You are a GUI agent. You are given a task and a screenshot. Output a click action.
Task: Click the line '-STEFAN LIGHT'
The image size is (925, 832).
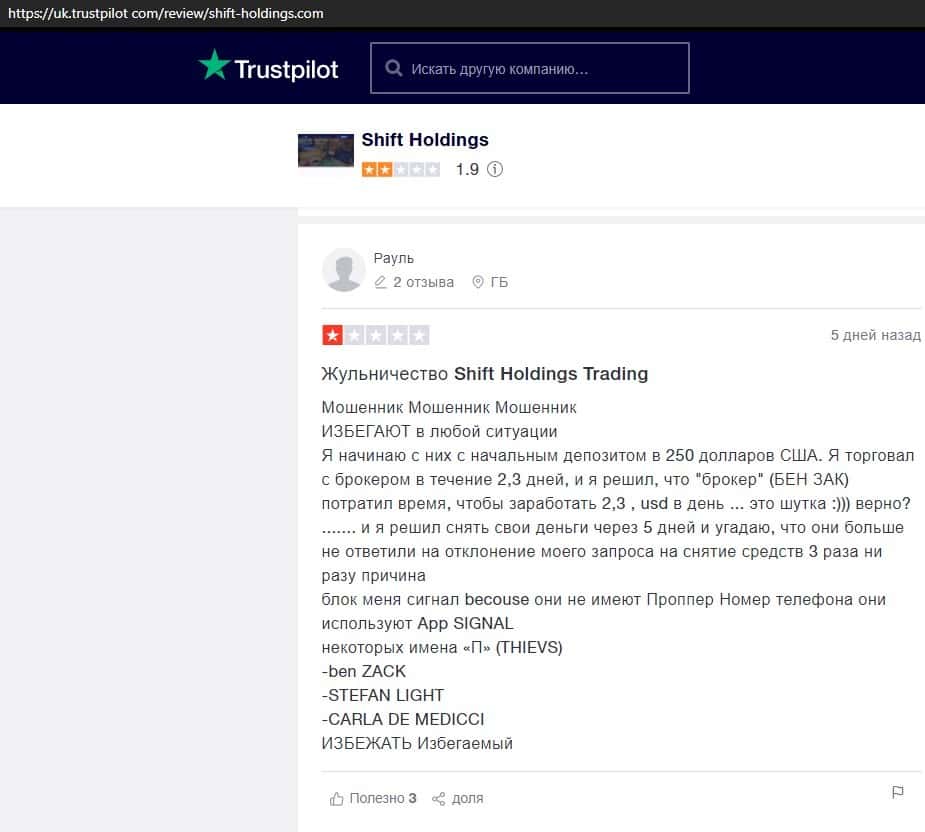(382, 695)
